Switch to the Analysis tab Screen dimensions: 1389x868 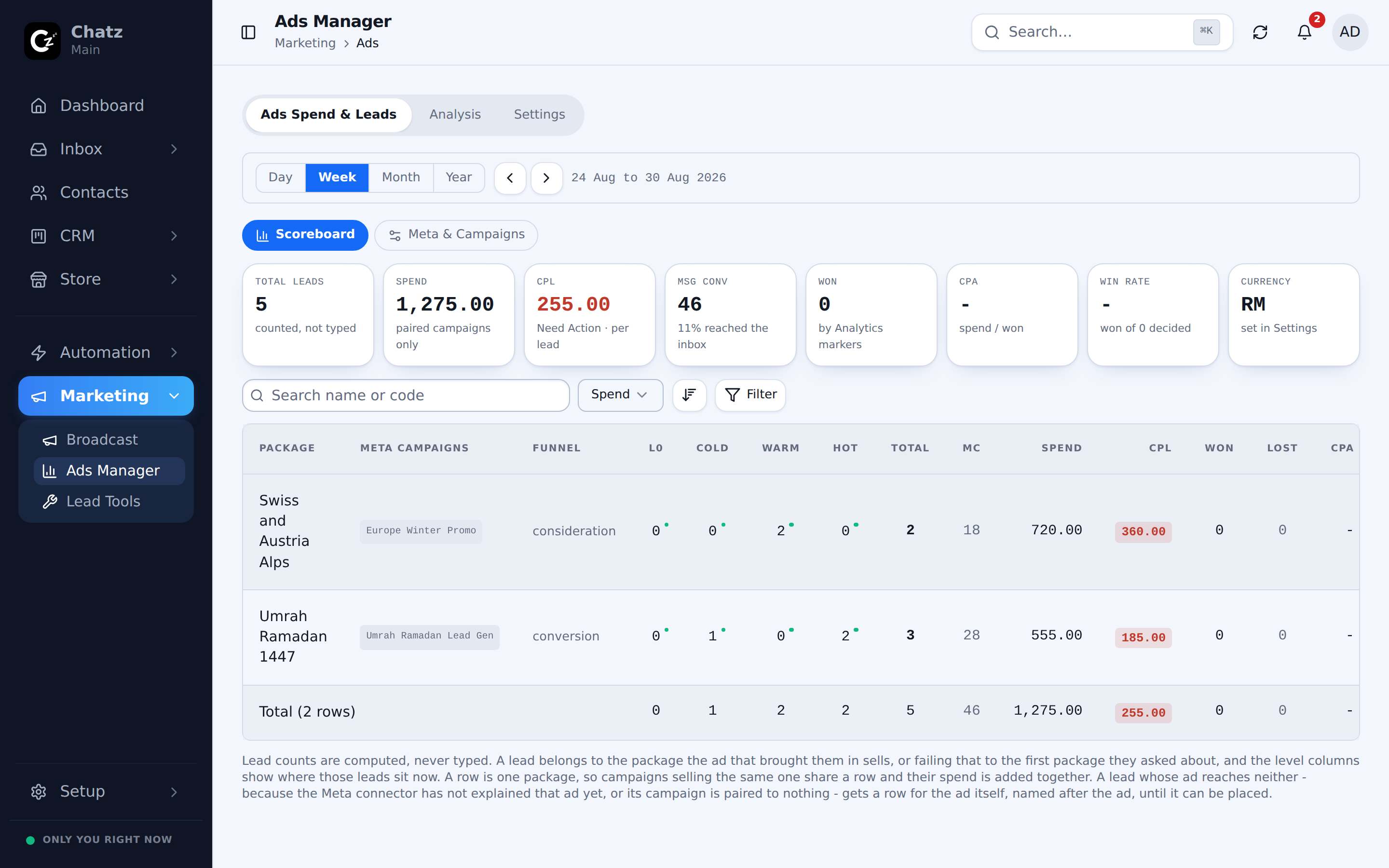[x=455, y=115]
